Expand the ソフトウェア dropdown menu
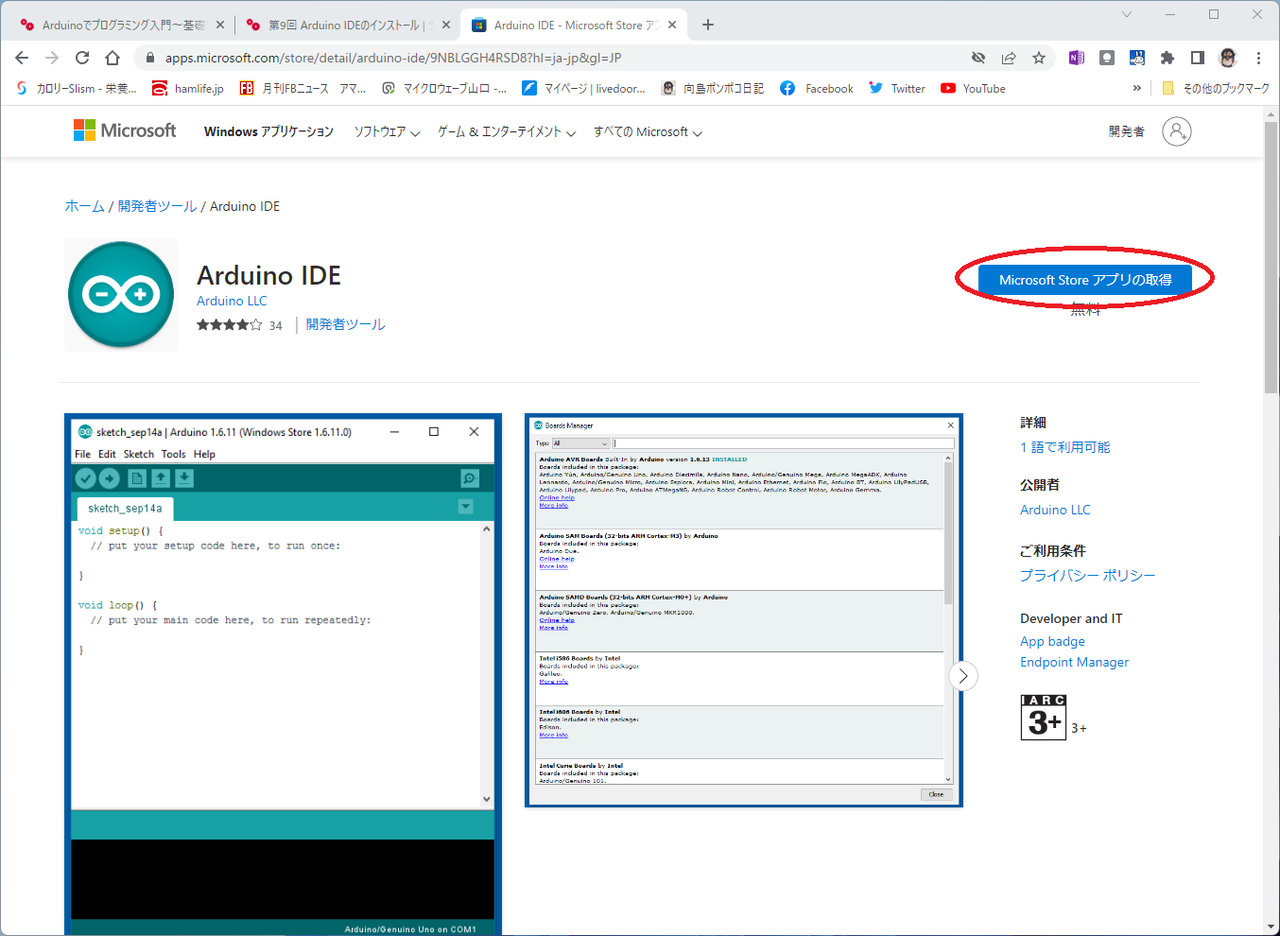This screenshot has height=936, width=1280. coord(387,132)
